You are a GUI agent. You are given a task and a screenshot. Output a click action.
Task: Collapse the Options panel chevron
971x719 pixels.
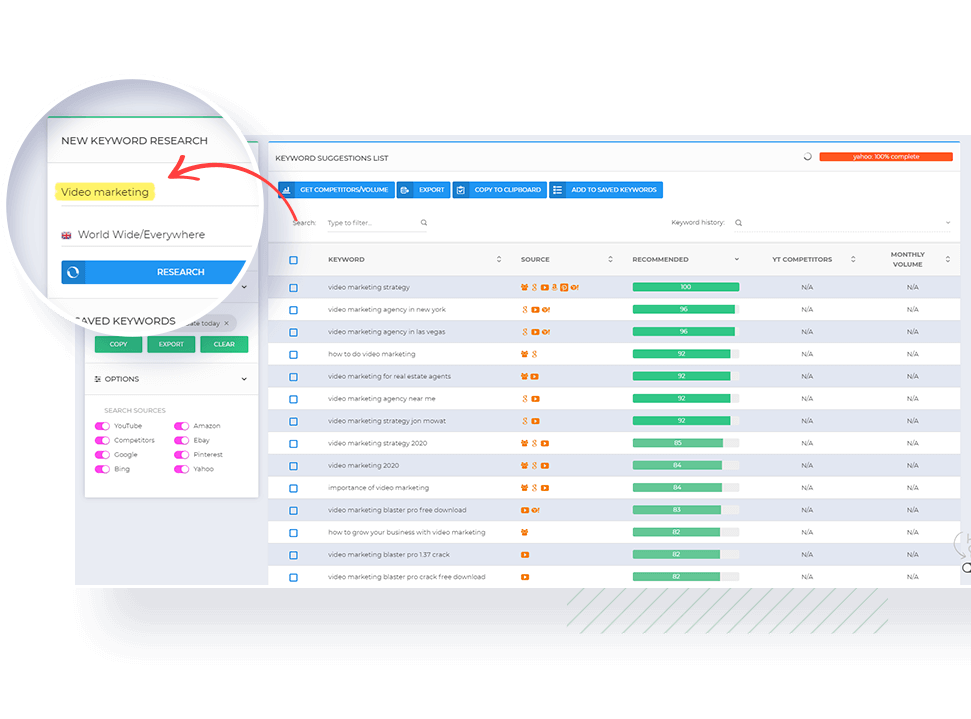244,379
